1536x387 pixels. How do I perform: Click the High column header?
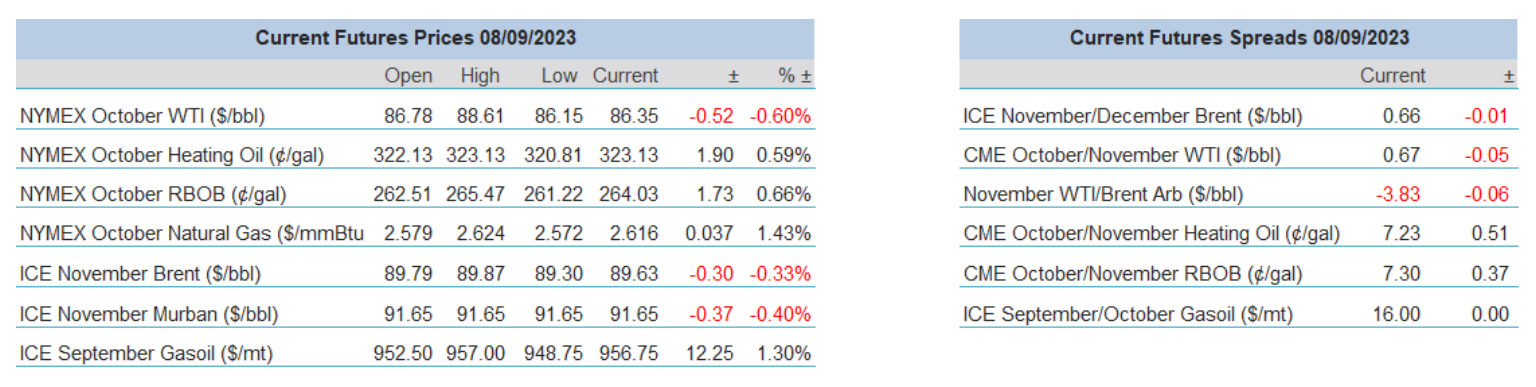pyautogui.click(x=480, y=76)
